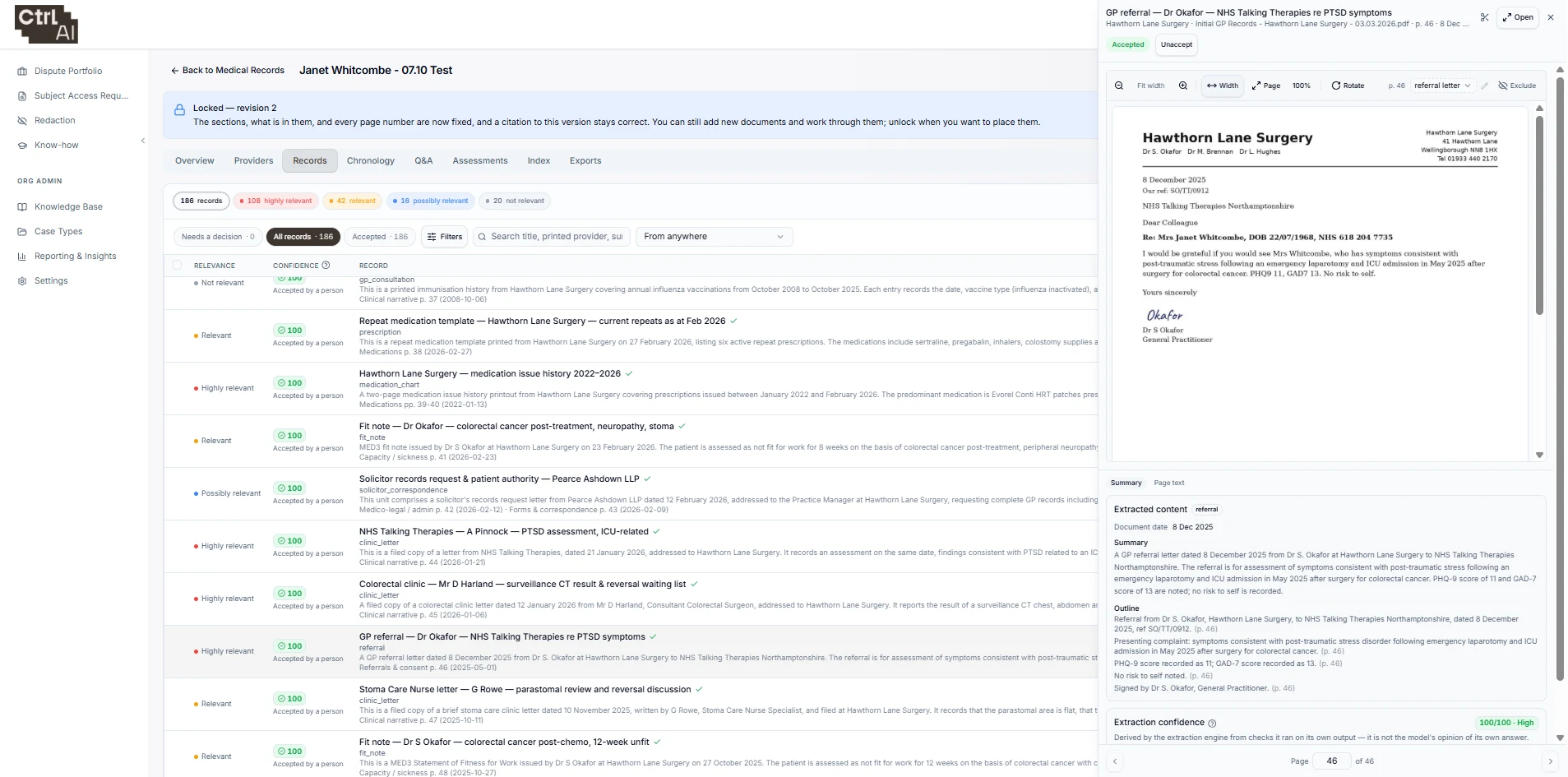Select the Width fit mode
This screenshot has height=777, width=1568.
coord(1223,86)
